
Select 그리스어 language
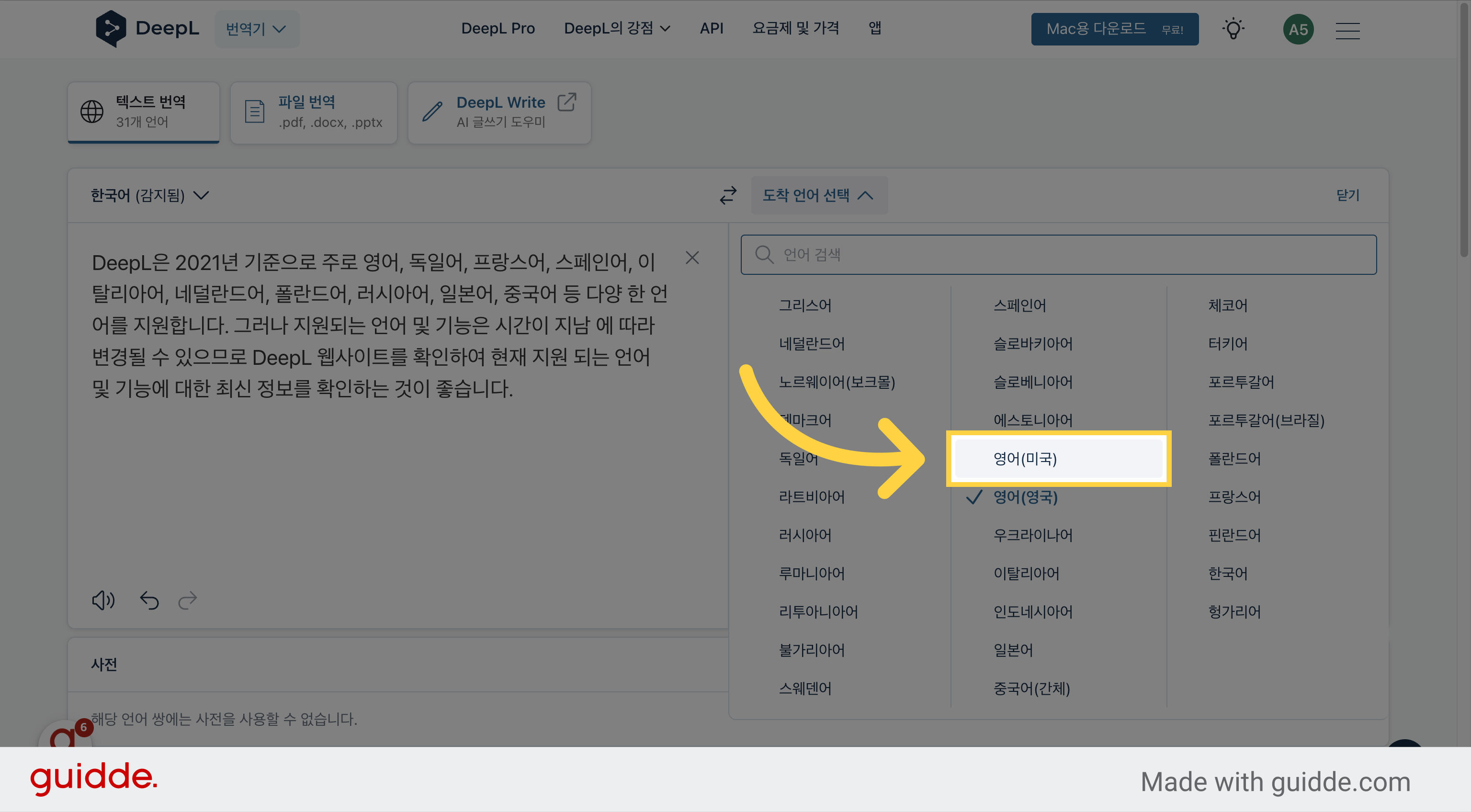(x=805, y=305)
